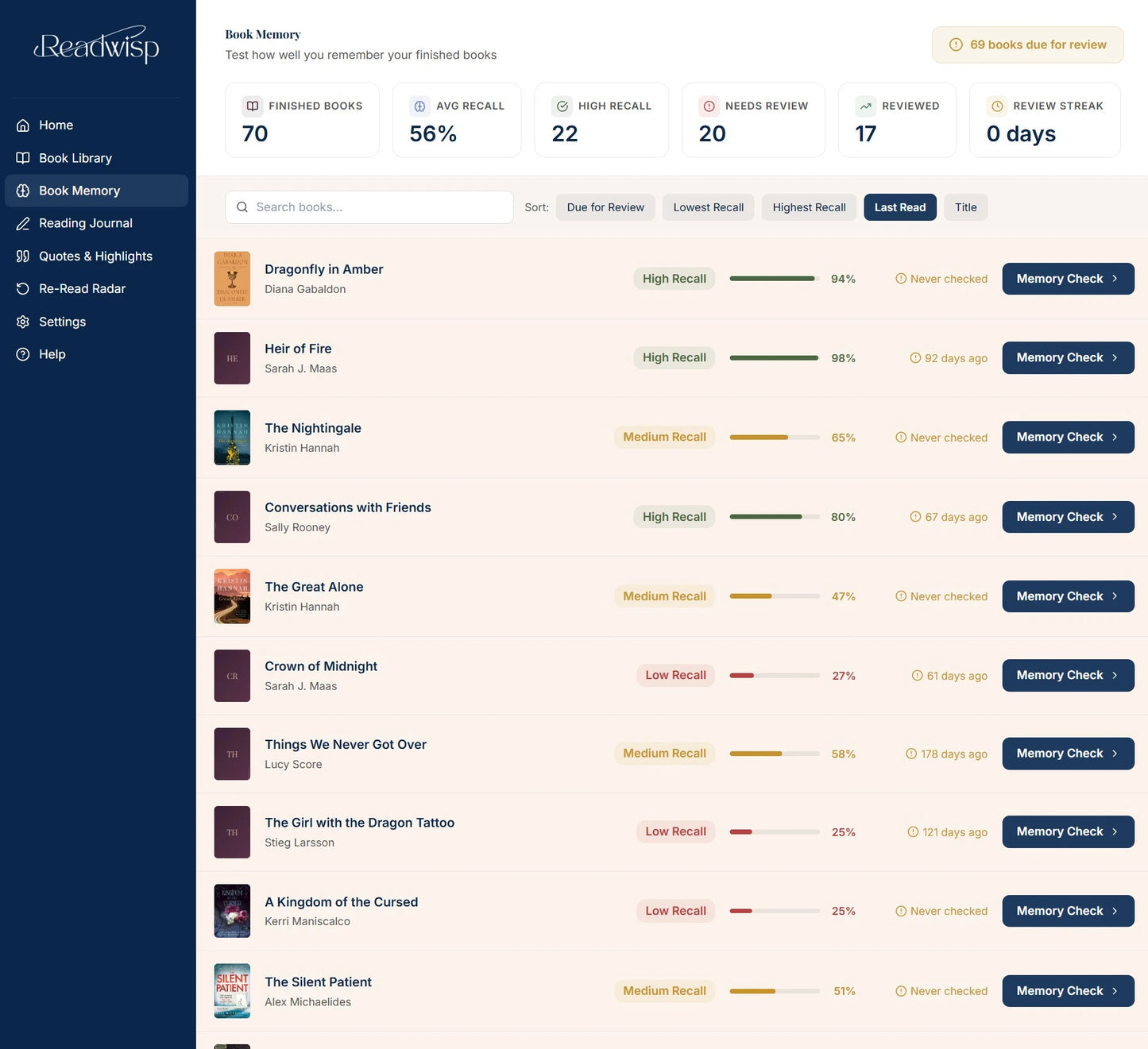Click the High Recall check icon
The height and width of the screenshot is (1049, 1148).
click(562, 106)
